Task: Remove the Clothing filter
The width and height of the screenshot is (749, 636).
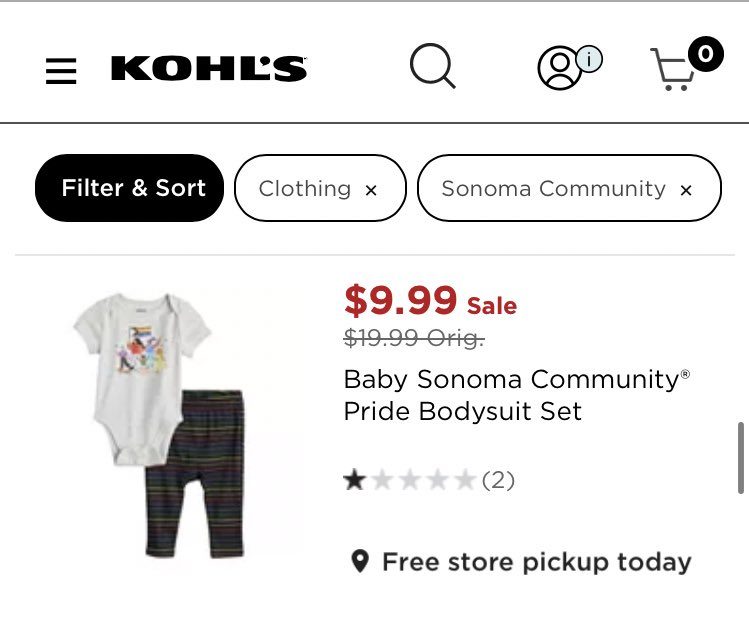Action: click(371, 190)
